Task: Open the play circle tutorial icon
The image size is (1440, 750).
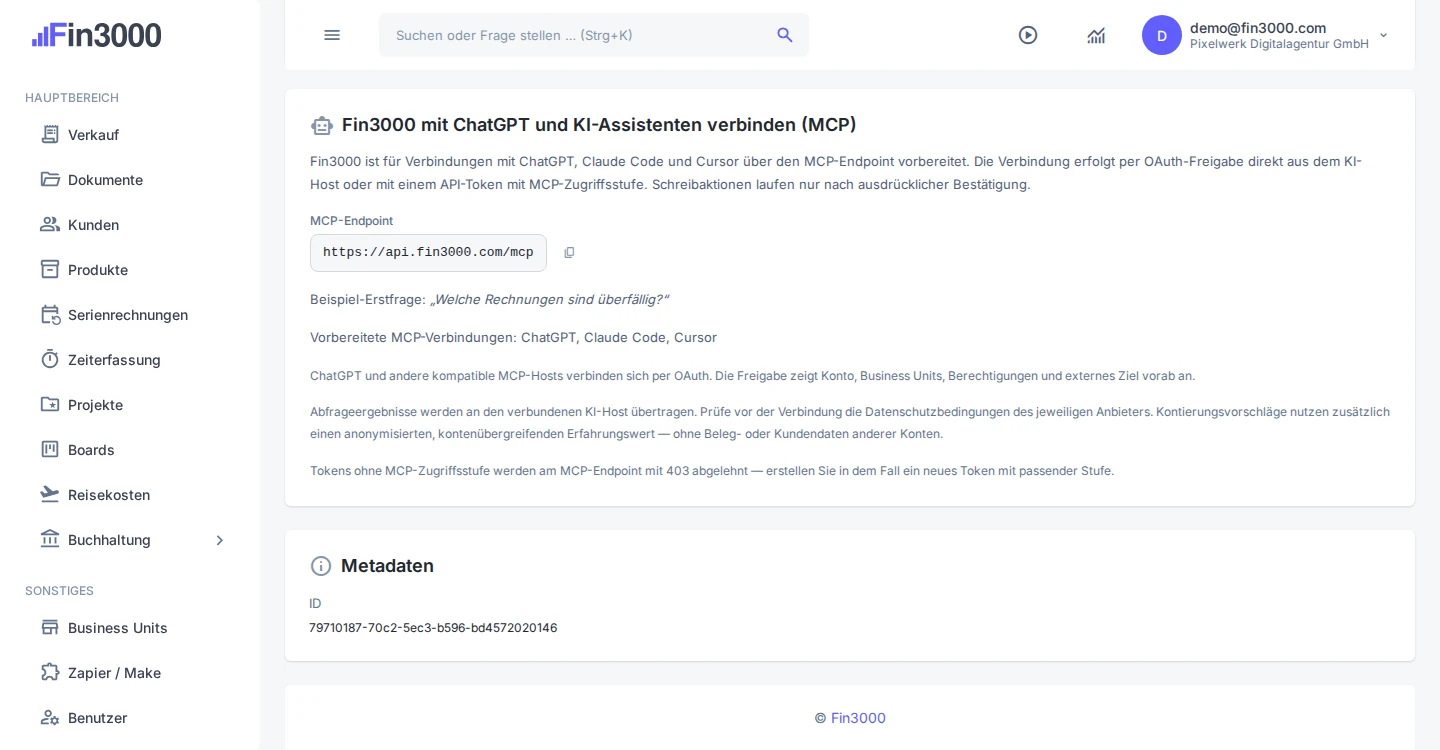Action: click(x=1028, y=35)
